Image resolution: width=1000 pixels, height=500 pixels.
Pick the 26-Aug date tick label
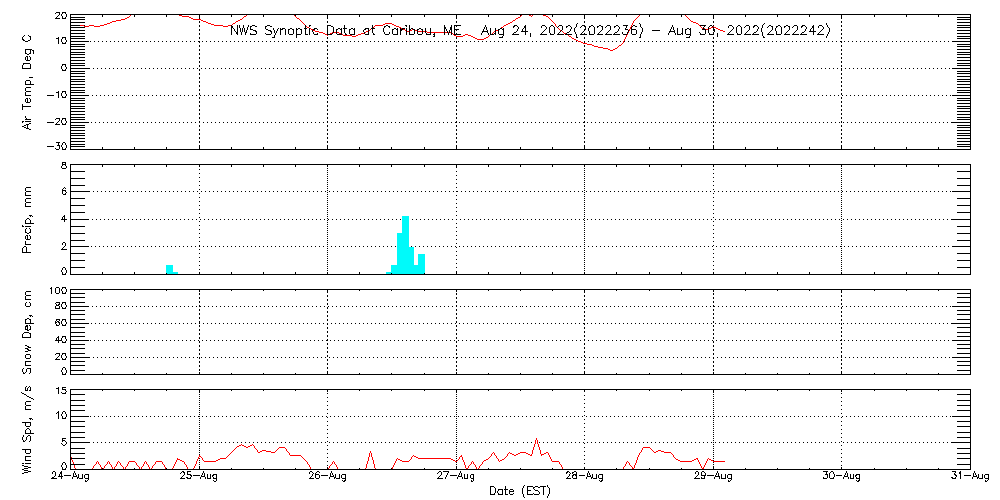click(327, 477)
